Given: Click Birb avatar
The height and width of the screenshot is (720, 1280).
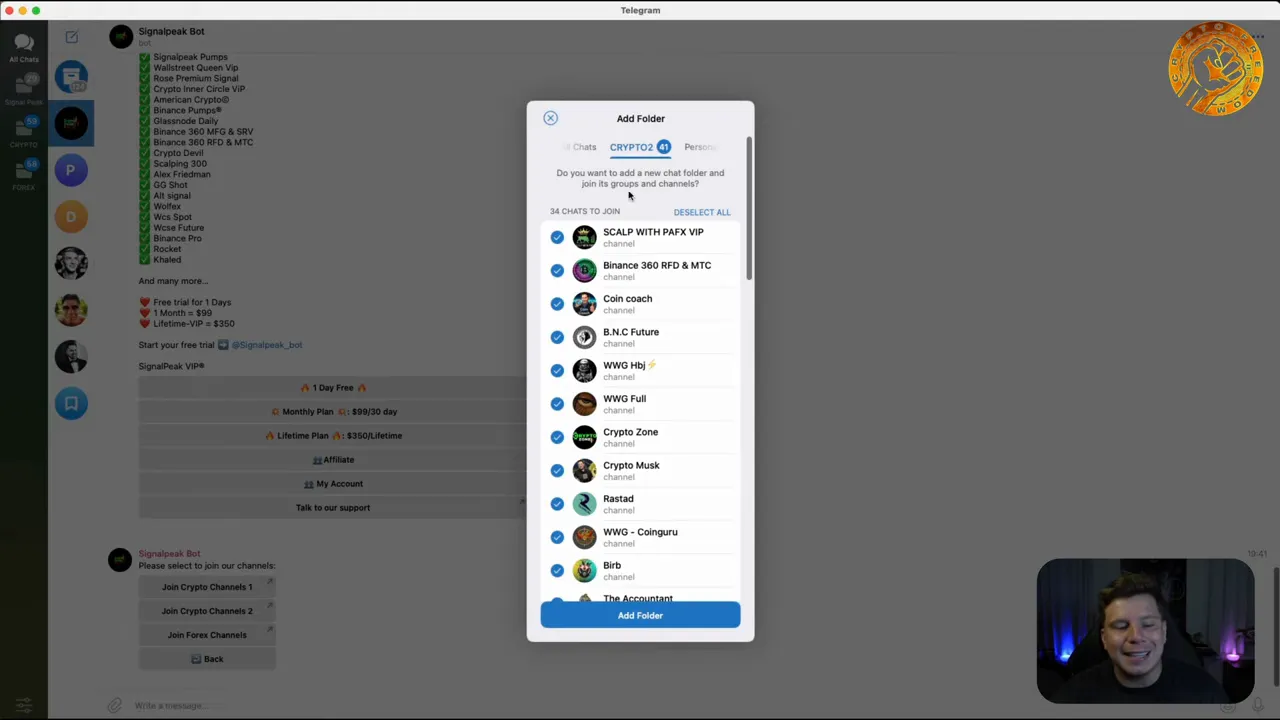Looking at the screenshot, I should tap(584, 570).
